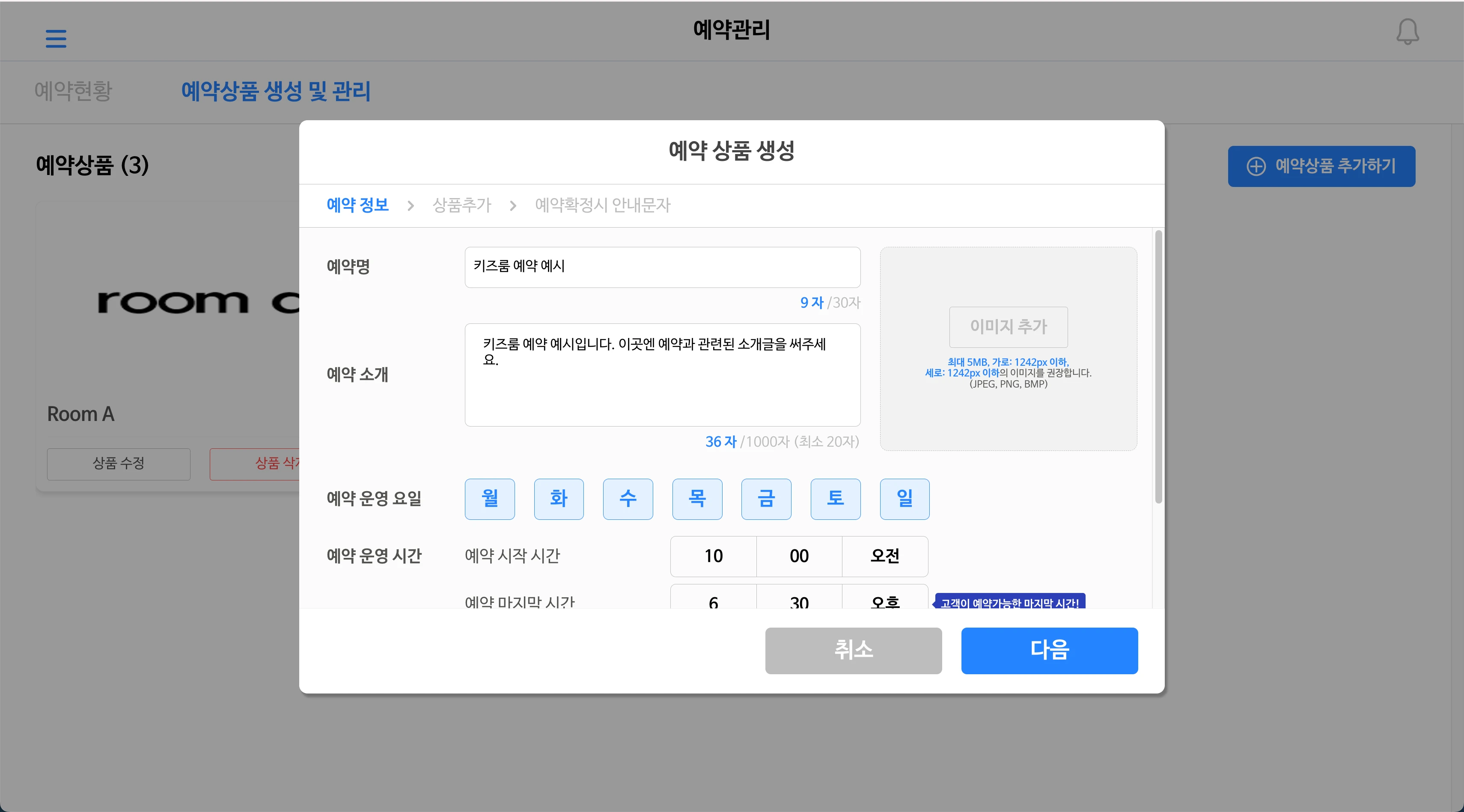
Task: Open the notification bell
Action: [x=1407, y=32]
